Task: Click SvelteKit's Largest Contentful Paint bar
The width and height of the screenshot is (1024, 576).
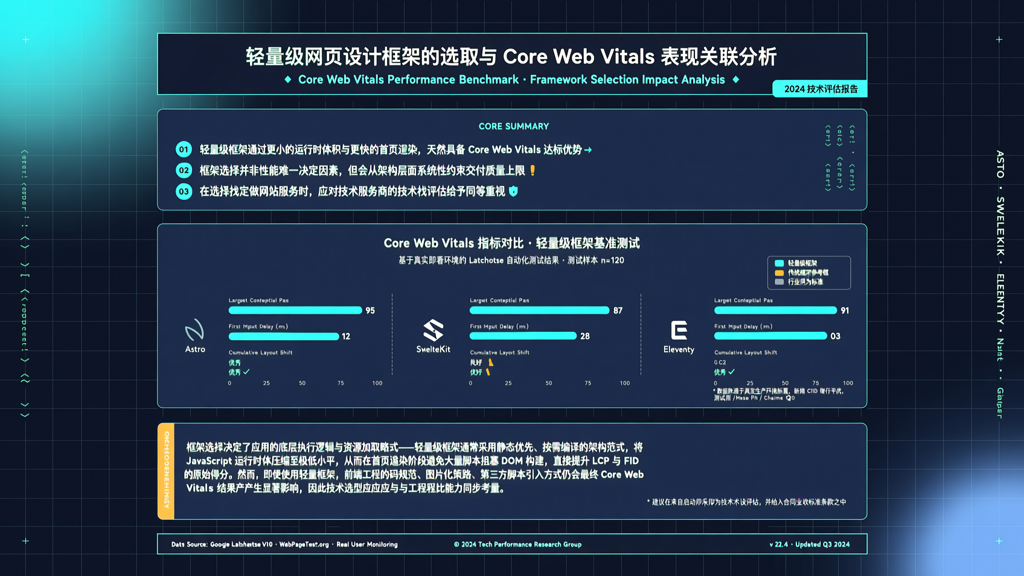Action: point(539,310)
